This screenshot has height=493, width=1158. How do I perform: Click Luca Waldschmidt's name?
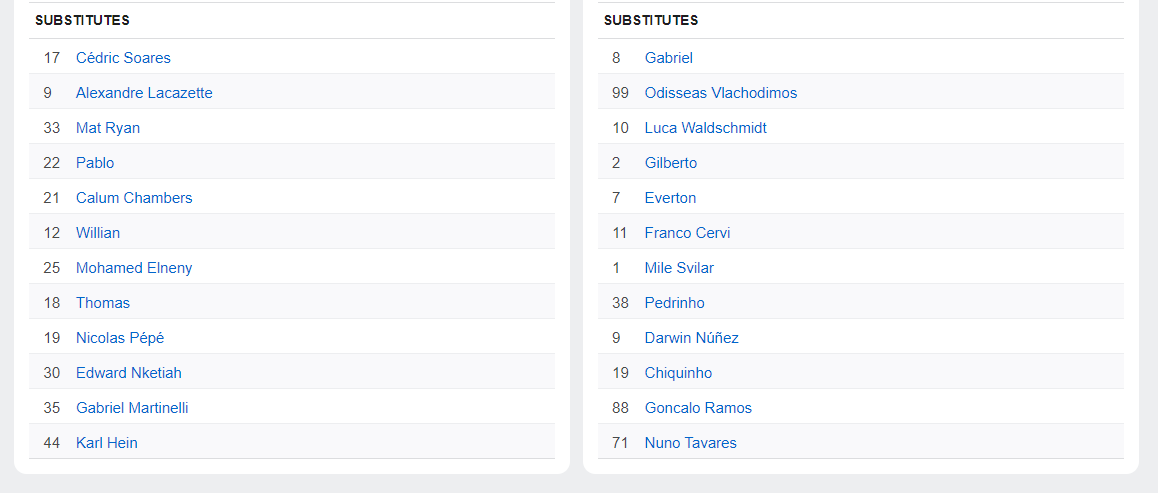point(706,128)
